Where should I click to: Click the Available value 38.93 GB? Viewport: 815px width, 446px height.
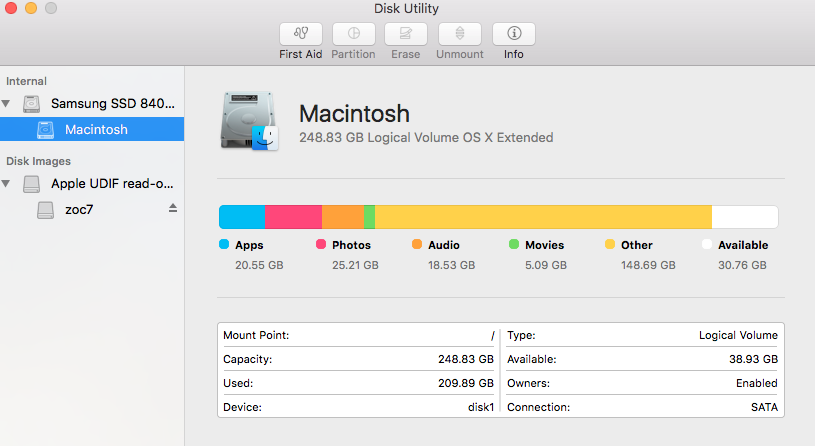coord(753,359)
